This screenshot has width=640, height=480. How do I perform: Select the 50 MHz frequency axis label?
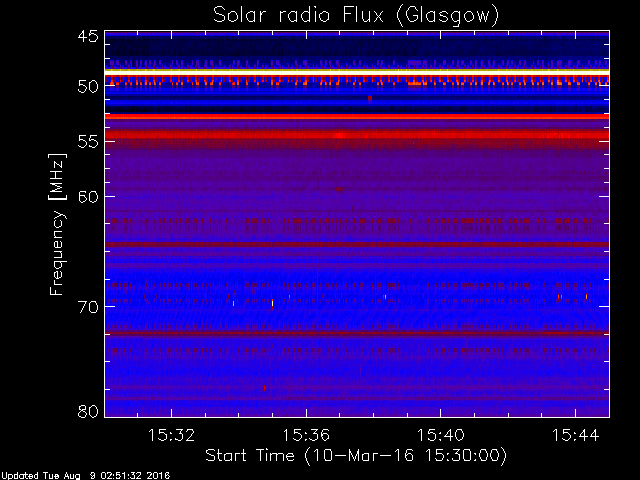tap(88, 86)
